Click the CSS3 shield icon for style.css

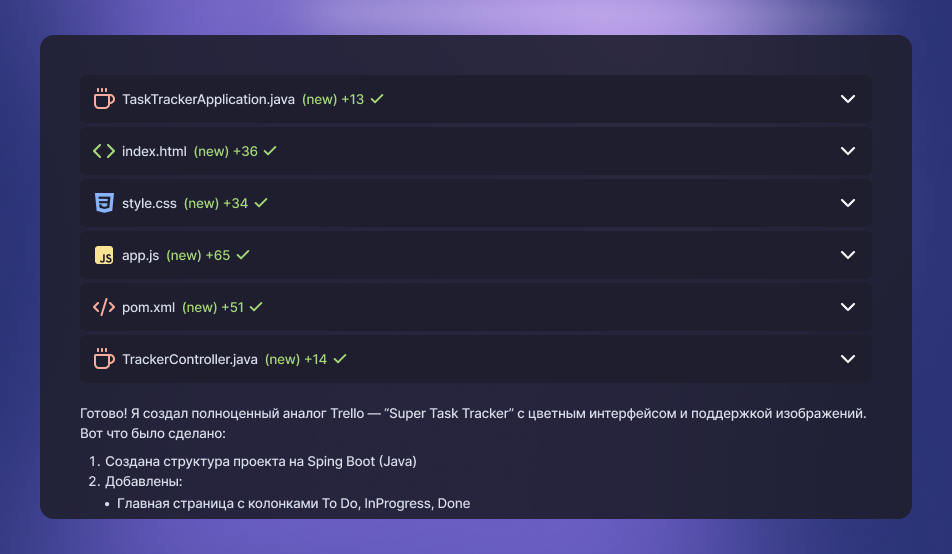click(104, 203)
